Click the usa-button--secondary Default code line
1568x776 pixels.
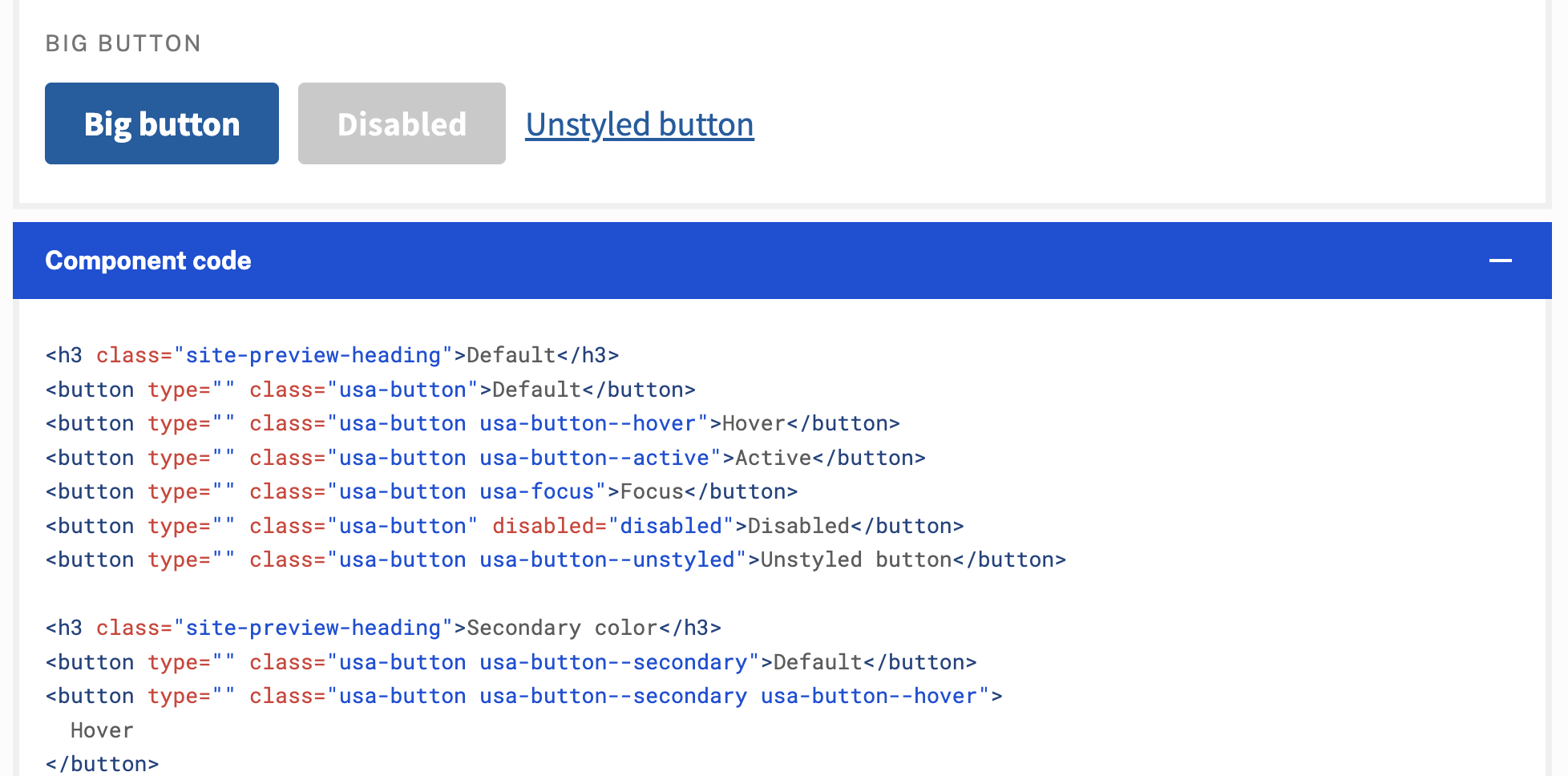tap(511, 662)
